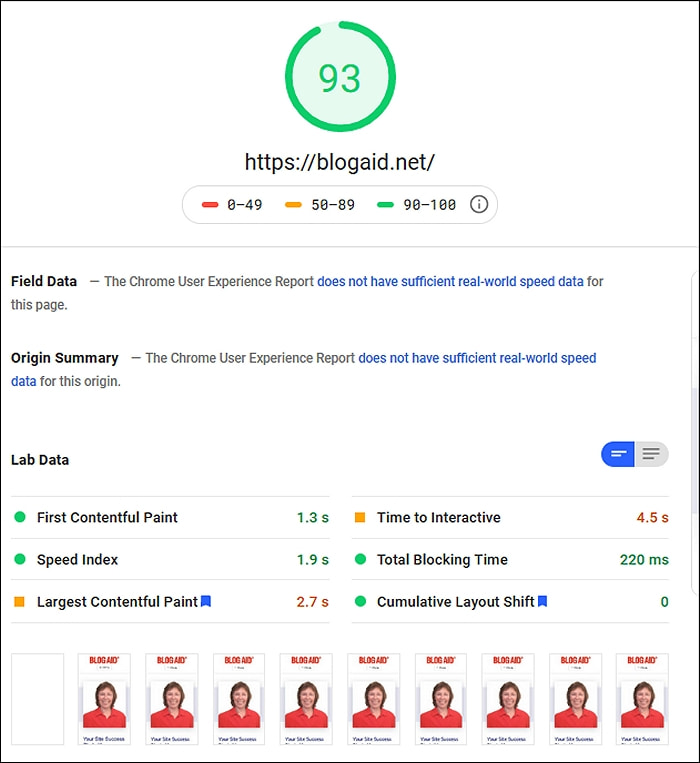Click the 4.5 s value
This screenshot has height=763, width=700.
click(652, 517)
